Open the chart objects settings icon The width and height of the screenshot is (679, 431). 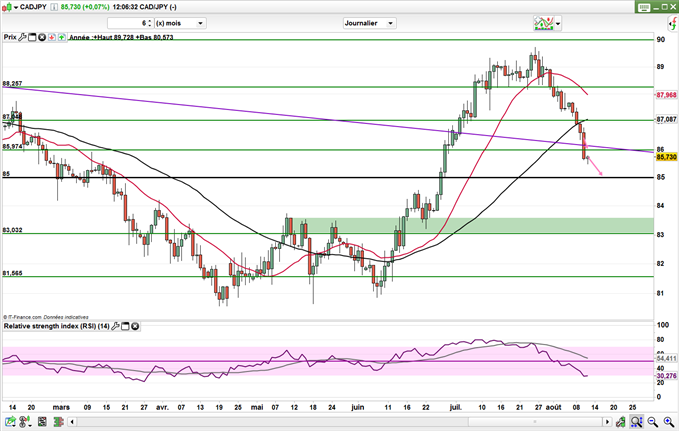coord(25,421)
